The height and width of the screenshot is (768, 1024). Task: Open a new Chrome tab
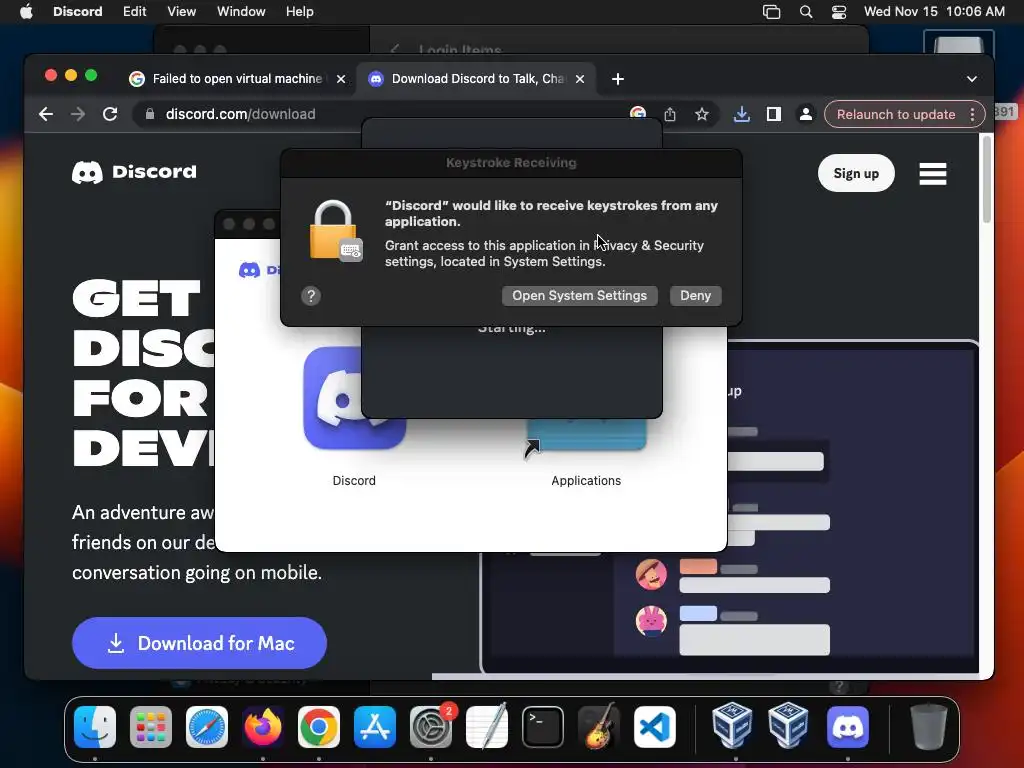[x=618, y=79]
